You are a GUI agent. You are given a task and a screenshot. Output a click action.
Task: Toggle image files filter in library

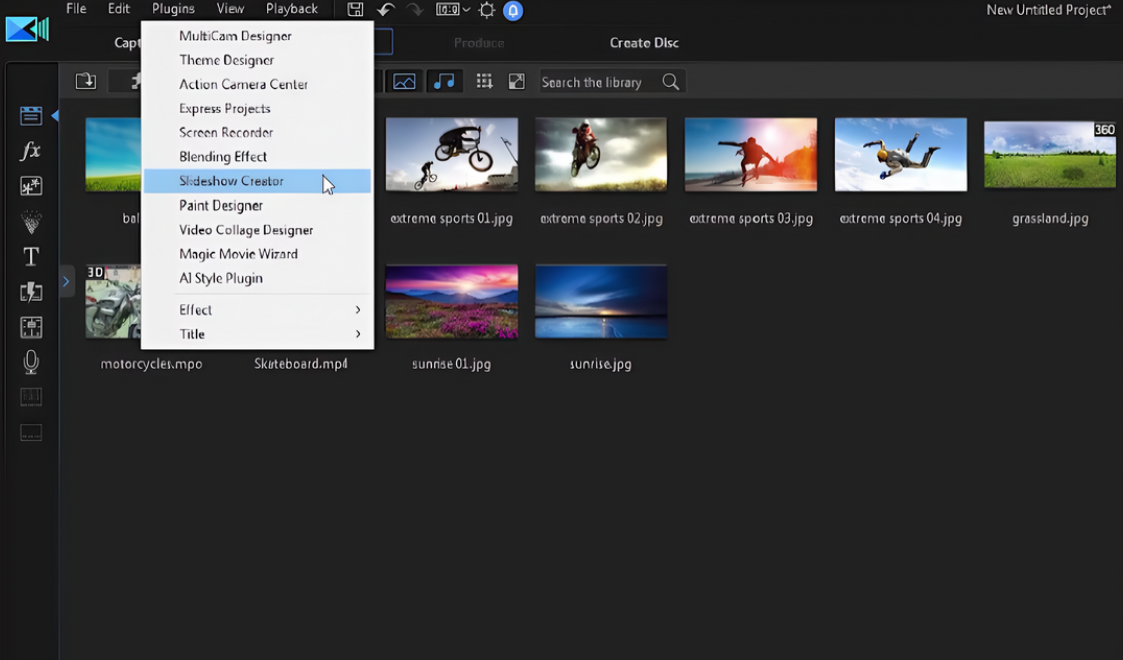[x=404, y=82]
